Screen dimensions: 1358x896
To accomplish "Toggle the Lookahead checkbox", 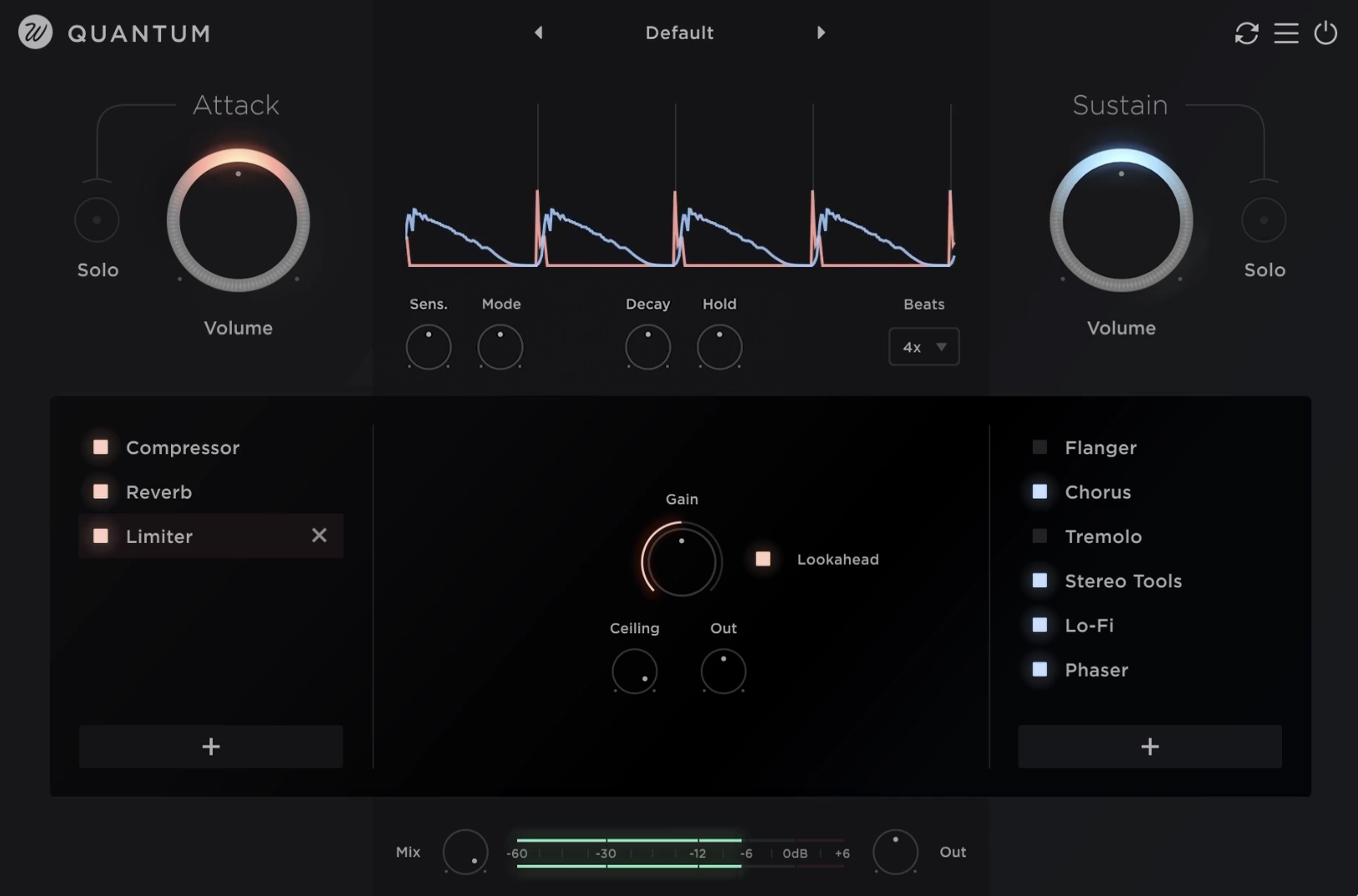I will point(763,559).
